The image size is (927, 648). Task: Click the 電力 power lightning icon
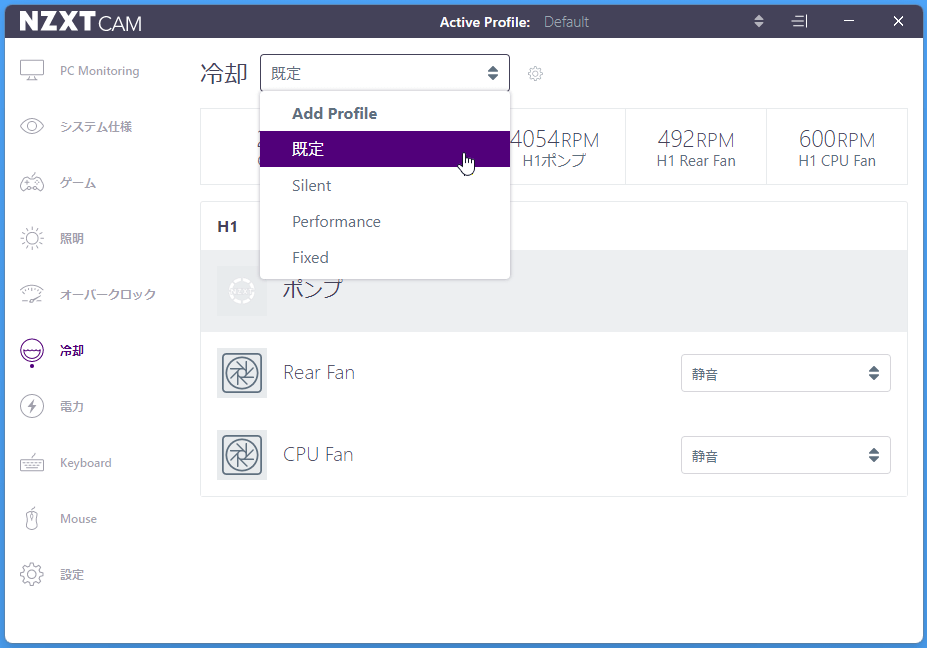(32, 406)
